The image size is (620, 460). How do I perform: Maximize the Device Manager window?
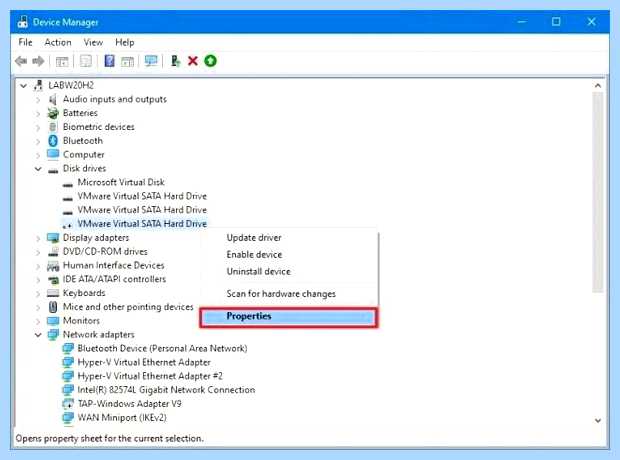coord(556,22)
